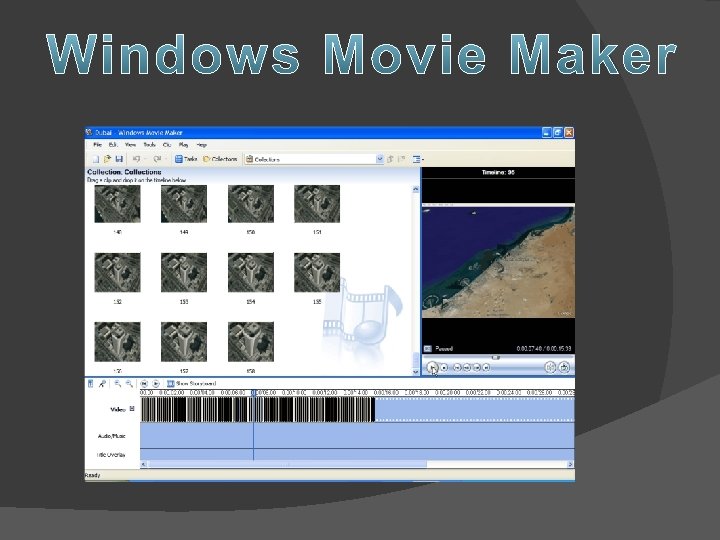Screen dimensions: 720x540
Task: Click the video clips on Video track
Action: click(258, 410)
